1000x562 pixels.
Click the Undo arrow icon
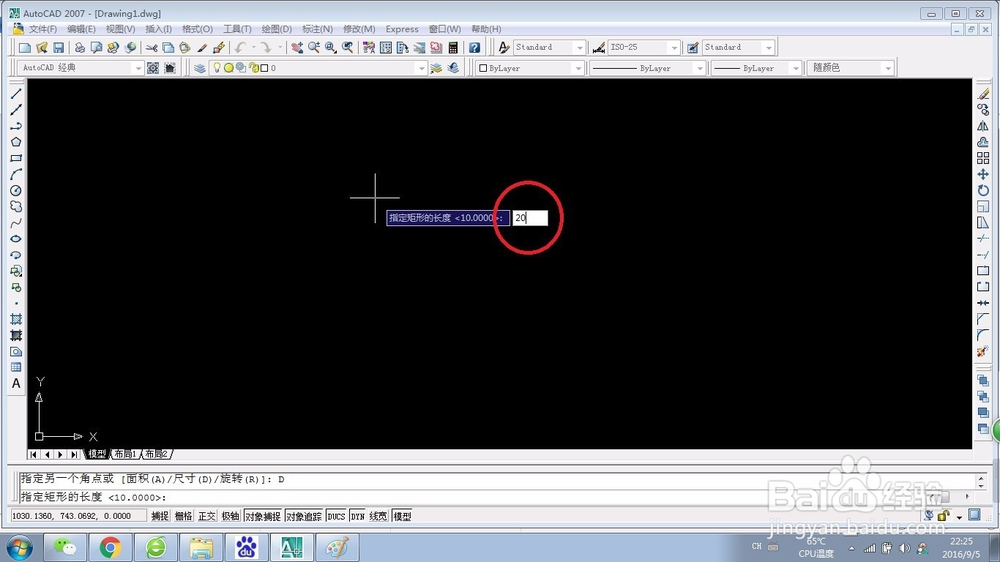coord(240,47)
